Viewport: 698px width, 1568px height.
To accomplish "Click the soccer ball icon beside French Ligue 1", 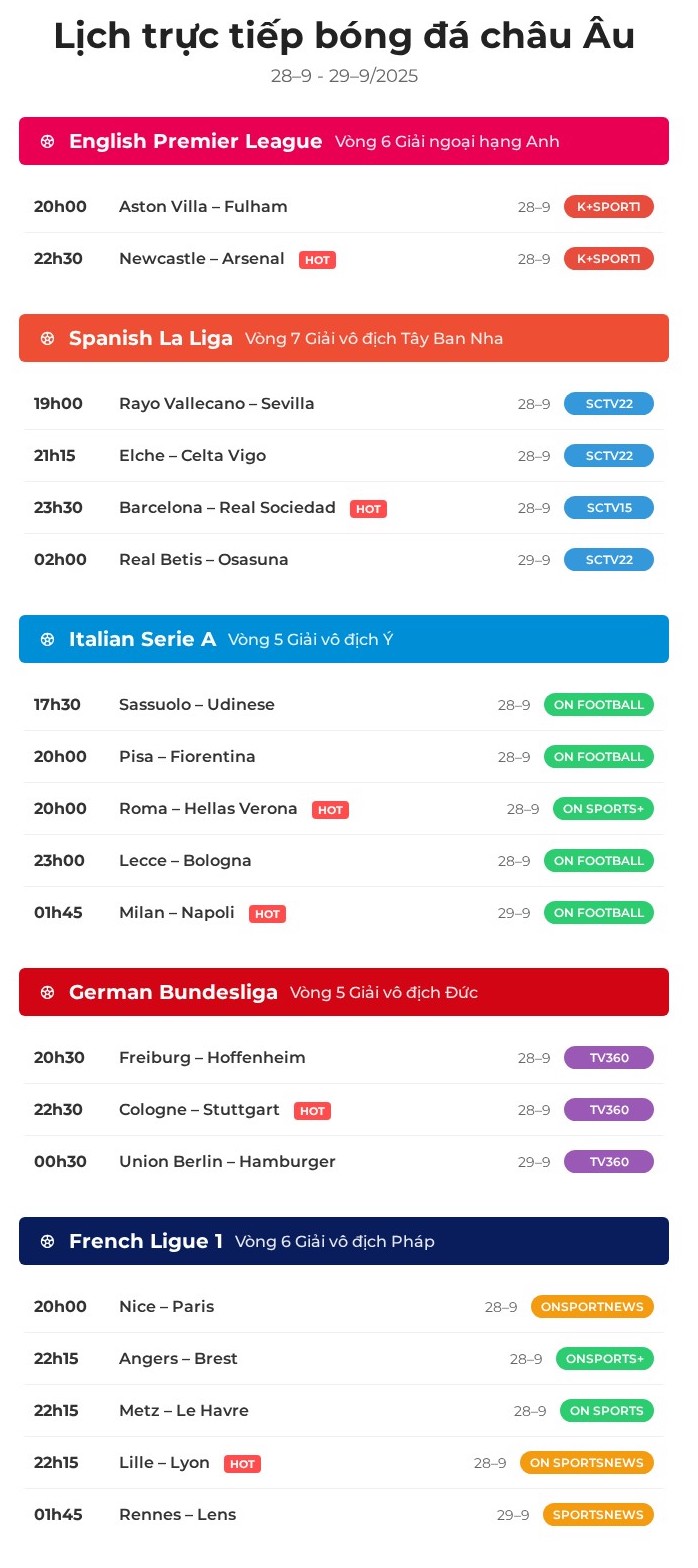I will [x=47, y=1242].
